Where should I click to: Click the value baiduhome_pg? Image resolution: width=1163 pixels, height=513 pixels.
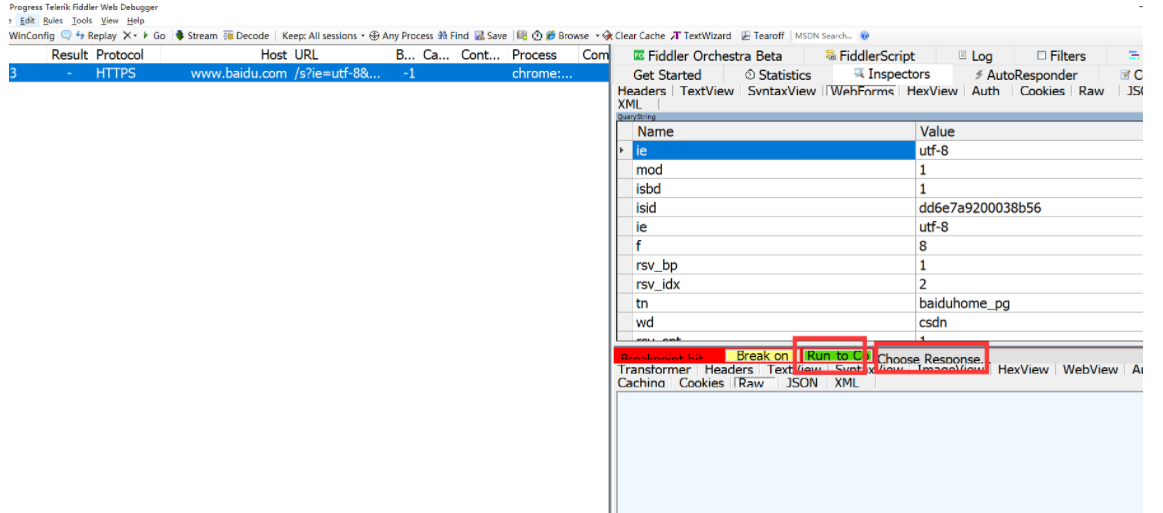tap(964, 302)
